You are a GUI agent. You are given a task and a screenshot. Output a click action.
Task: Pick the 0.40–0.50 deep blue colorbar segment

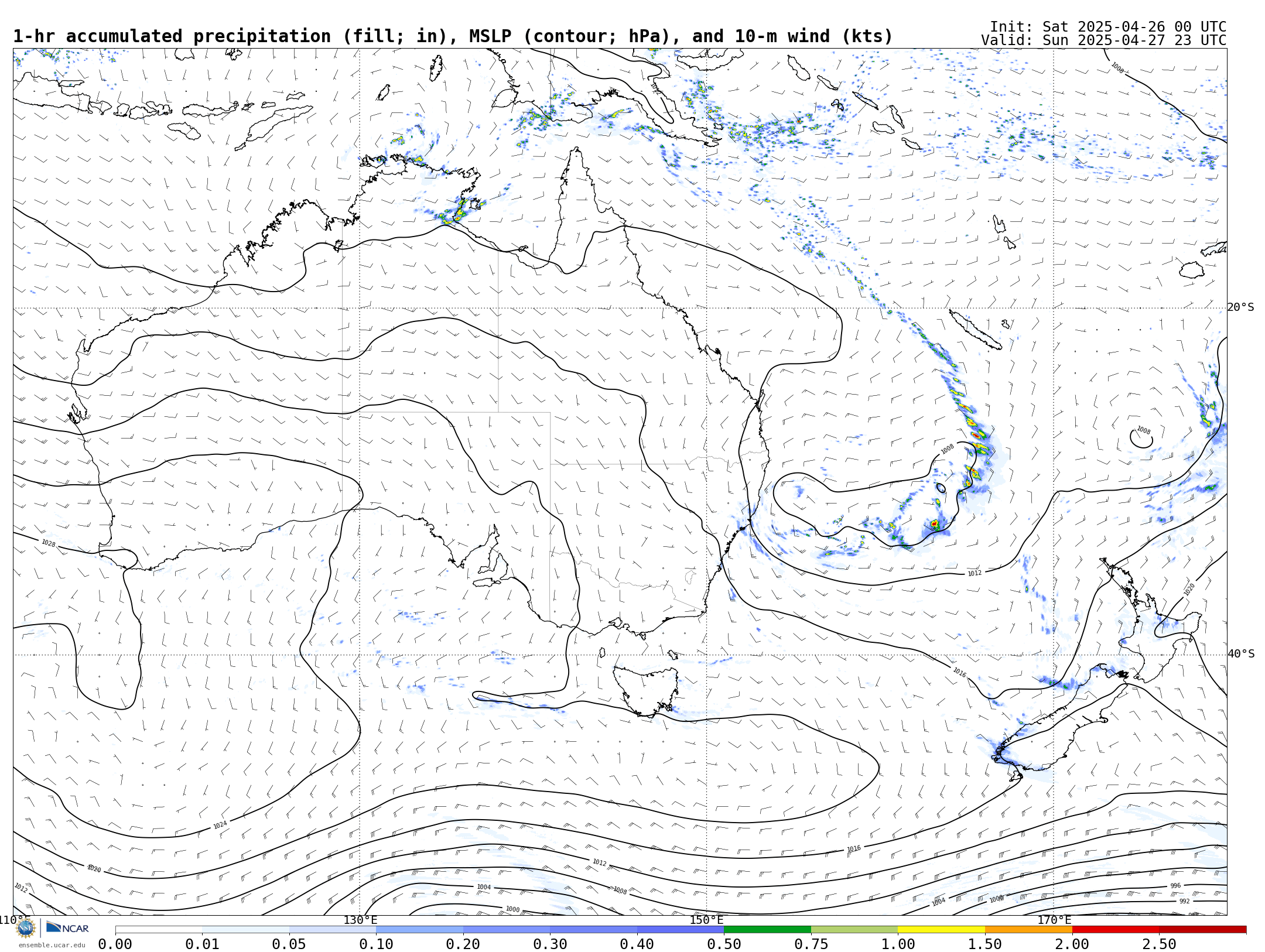681,930
